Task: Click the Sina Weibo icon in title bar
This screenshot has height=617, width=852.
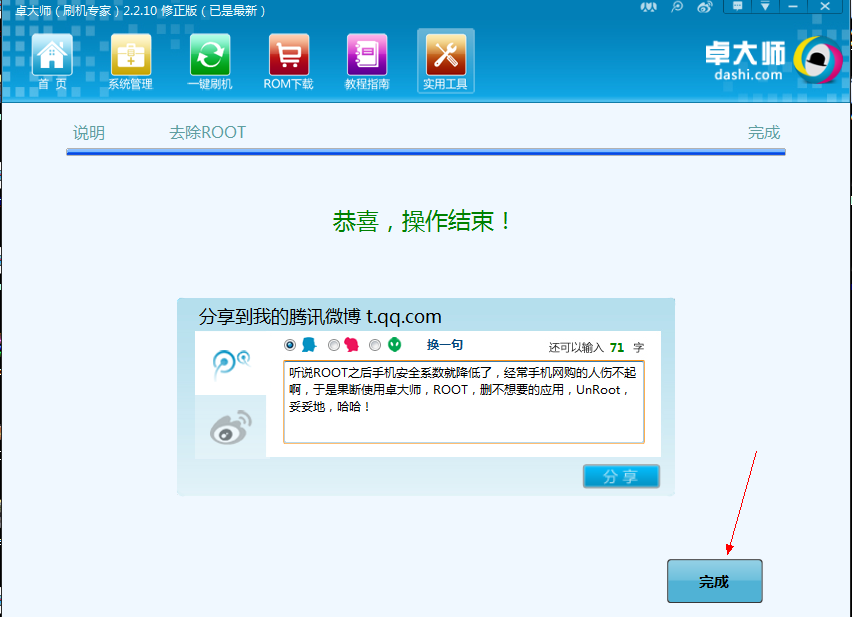Action: 705,7
